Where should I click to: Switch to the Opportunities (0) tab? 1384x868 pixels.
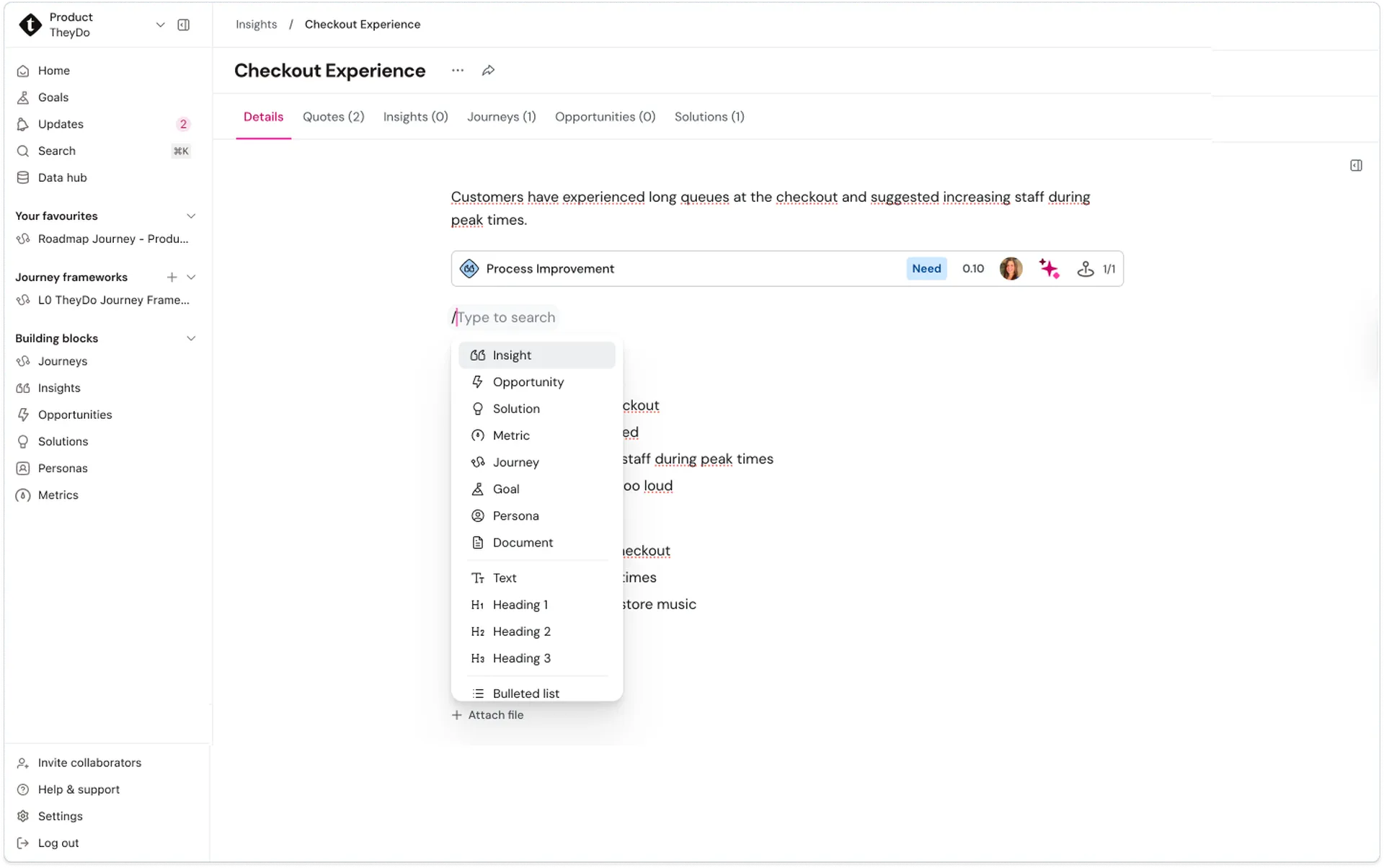(x=605, y=117)
